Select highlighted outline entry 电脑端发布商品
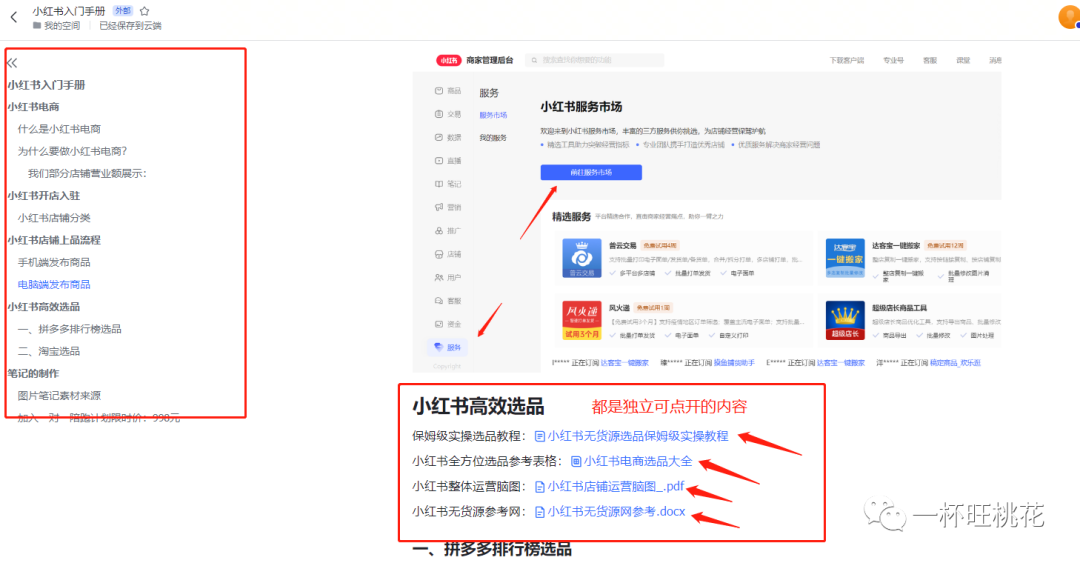Image resolution: width=1080 pixels, height=563 pixels. click(54, 284)
